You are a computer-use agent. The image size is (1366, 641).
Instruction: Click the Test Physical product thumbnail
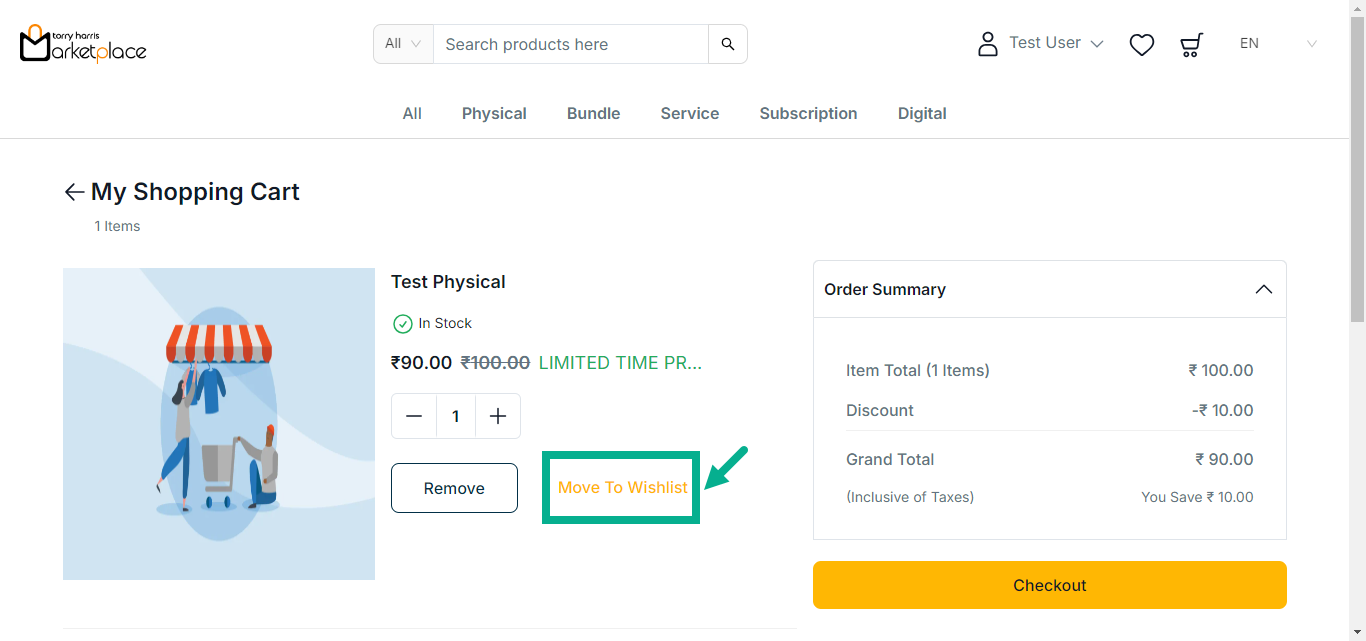(219, 424)
